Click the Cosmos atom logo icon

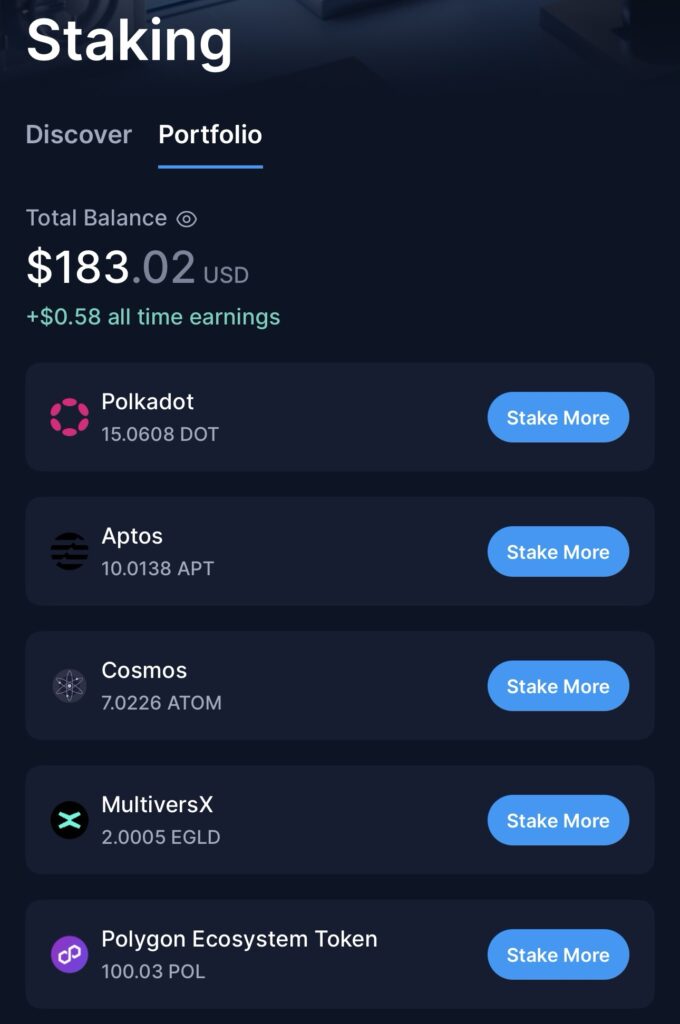point(69,686)
